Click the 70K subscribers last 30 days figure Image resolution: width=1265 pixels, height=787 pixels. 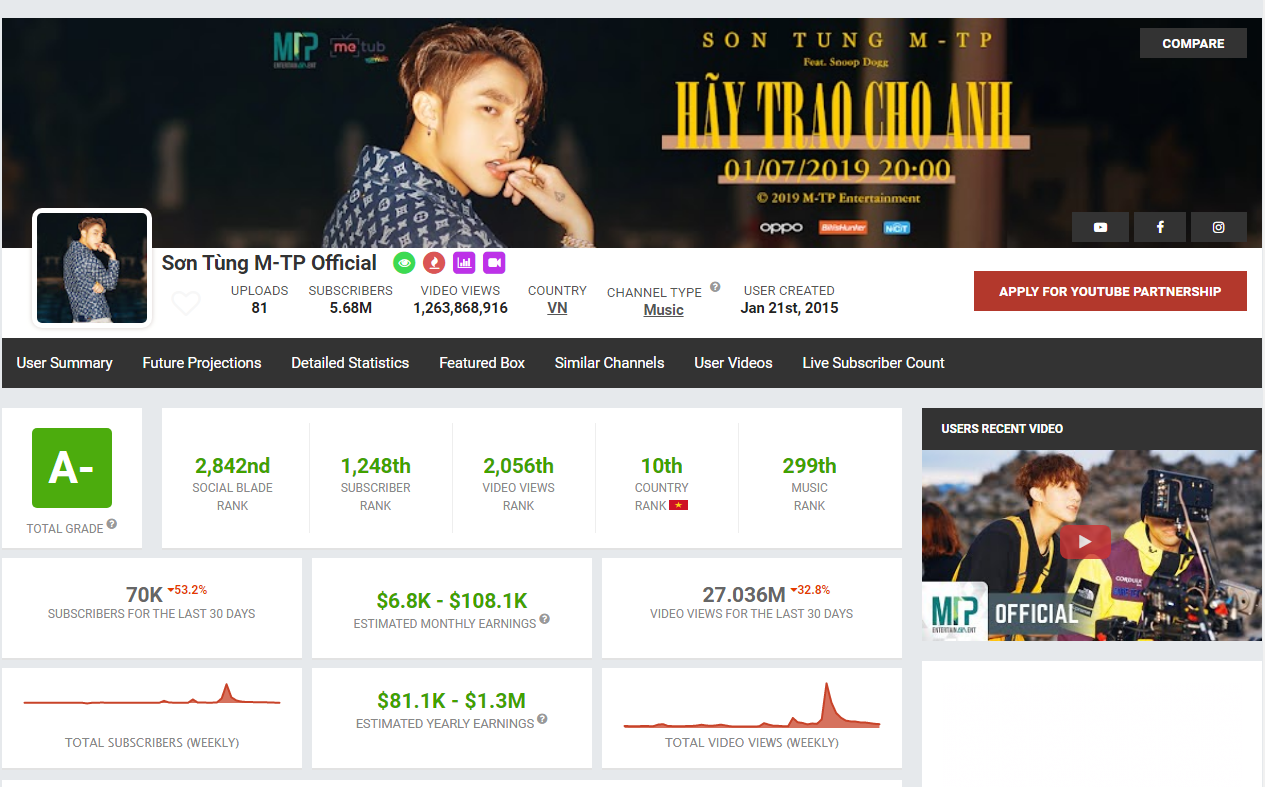144,594
